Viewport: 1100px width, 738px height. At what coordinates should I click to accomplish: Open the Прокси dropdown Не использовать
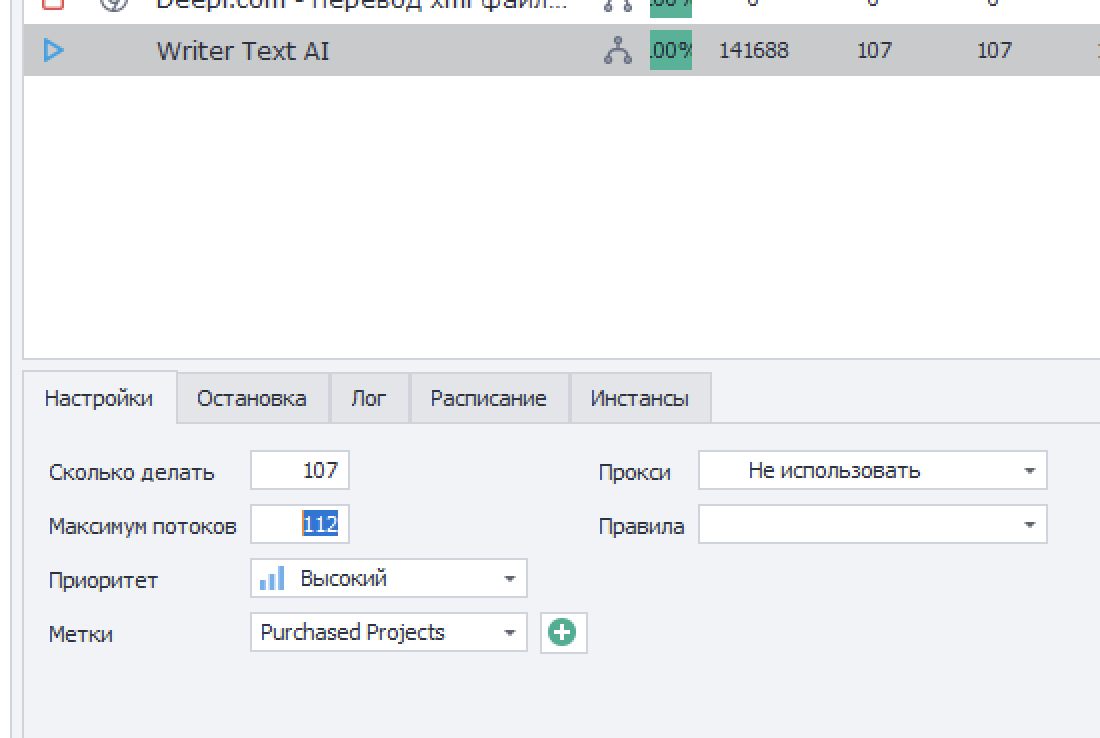tap(873, 470)
